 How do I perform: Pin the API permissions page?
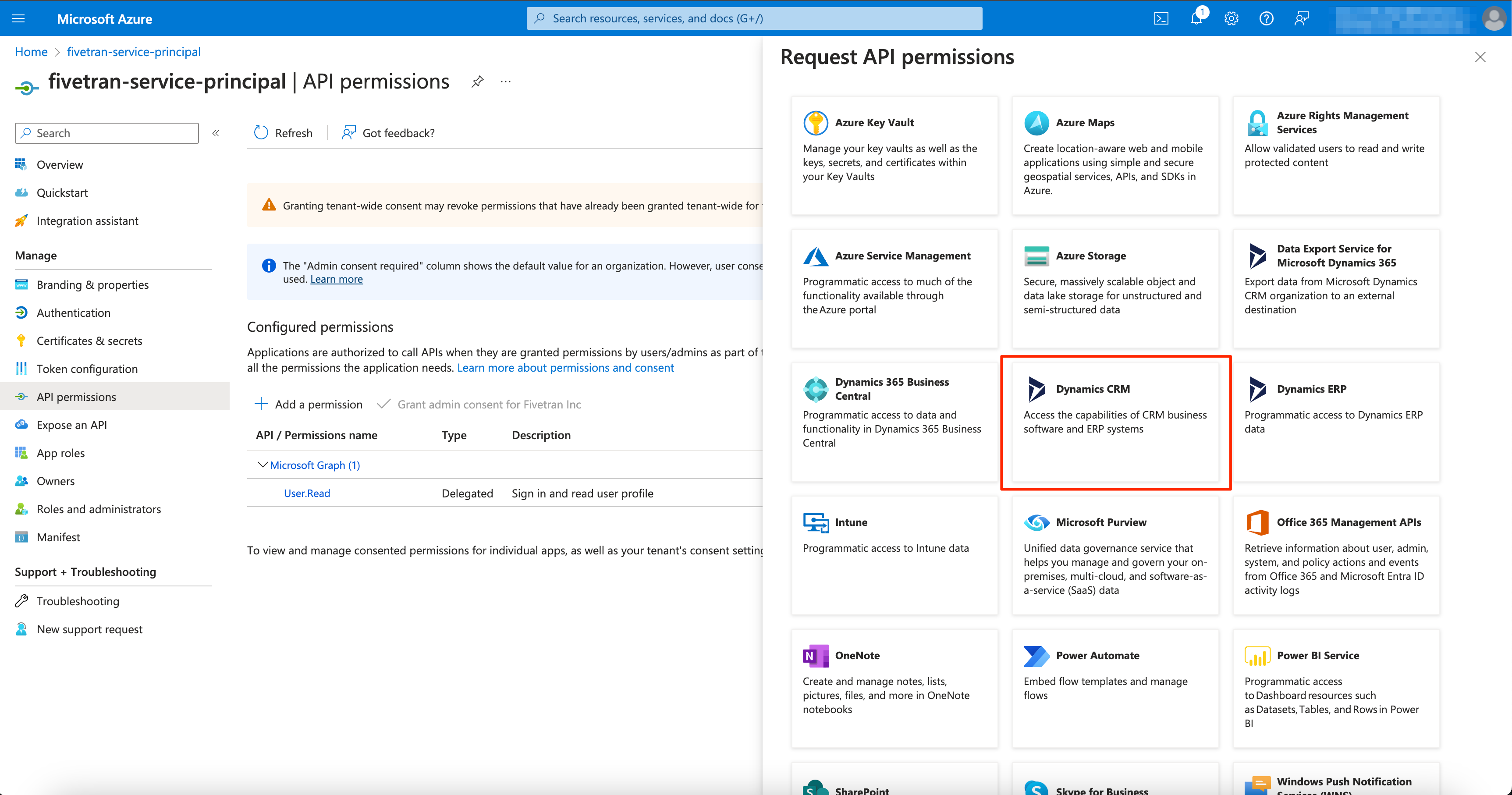coord(478,82)
